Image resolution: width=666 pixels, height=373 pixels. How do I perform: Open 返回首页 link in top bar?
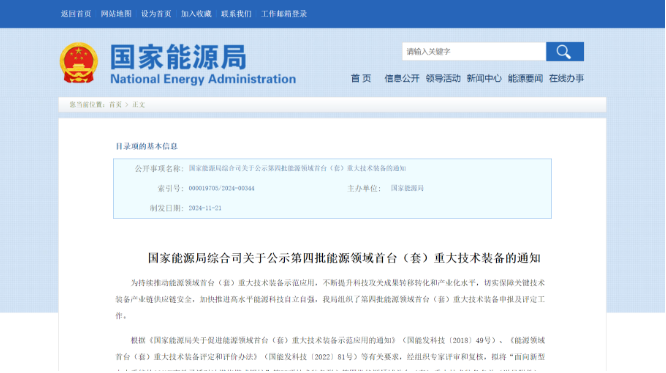(x=76, y=14)
